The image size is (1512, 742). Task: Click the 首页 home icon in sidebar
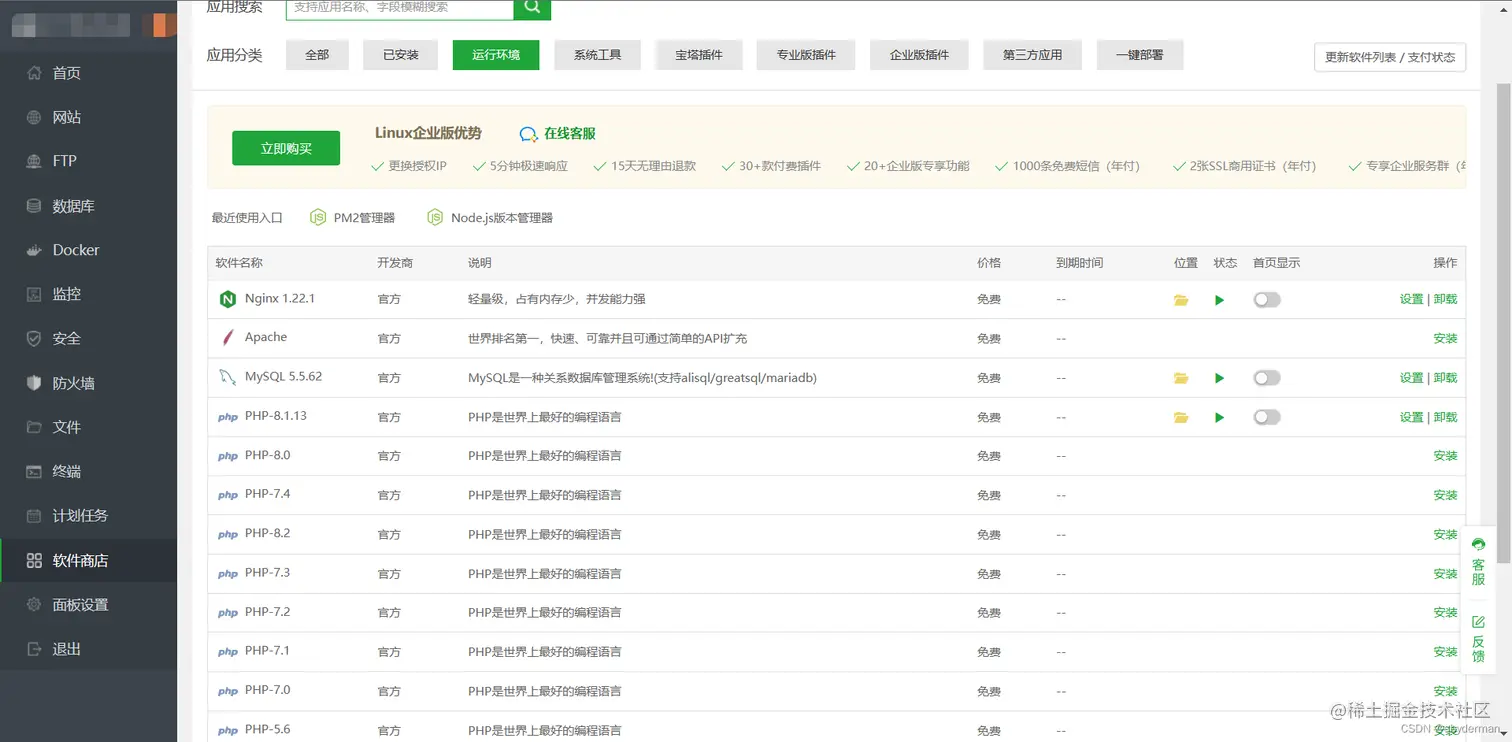coord(34,73)
